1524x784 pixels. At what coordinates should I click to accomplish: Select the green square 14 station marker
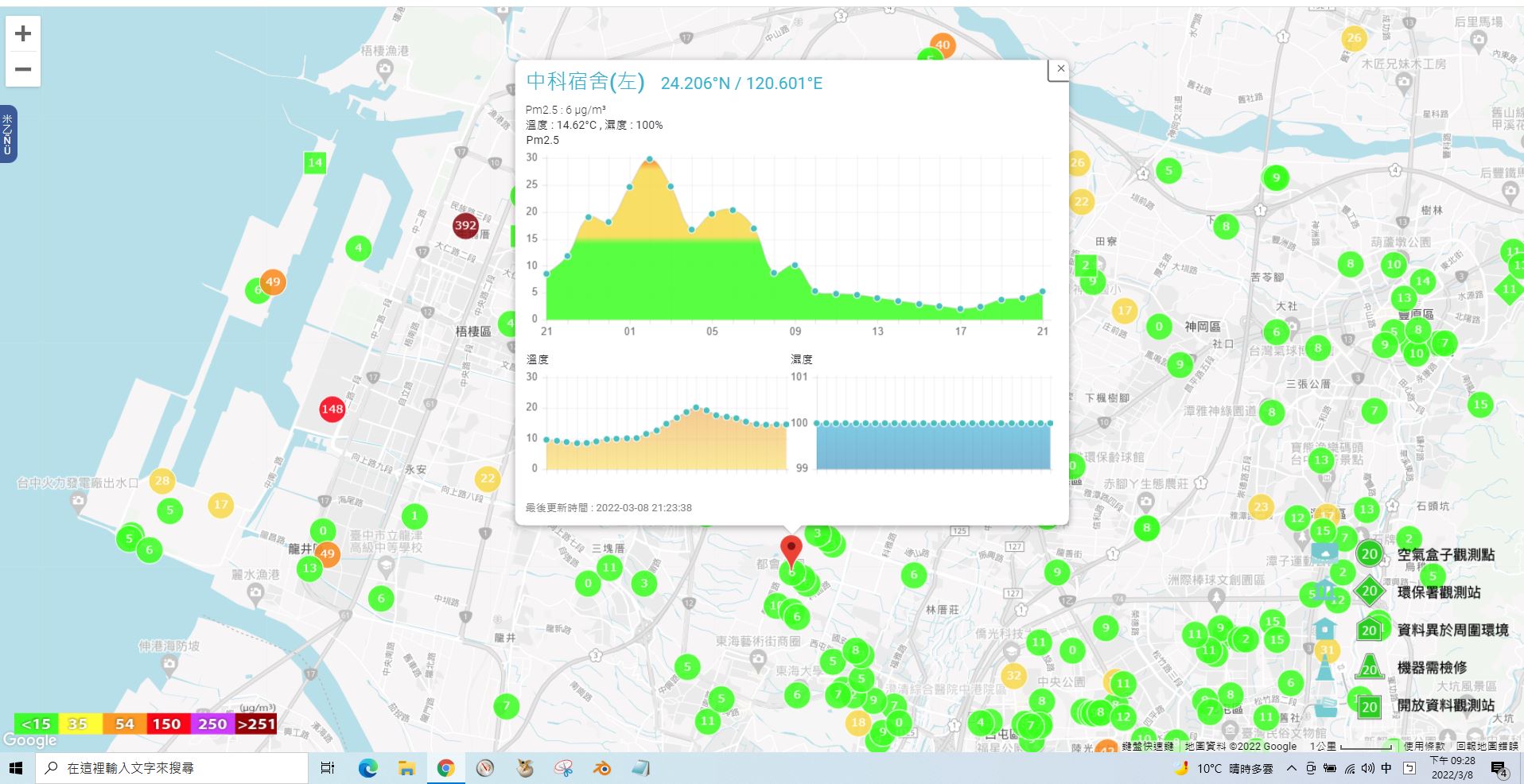tap(315, 162)
